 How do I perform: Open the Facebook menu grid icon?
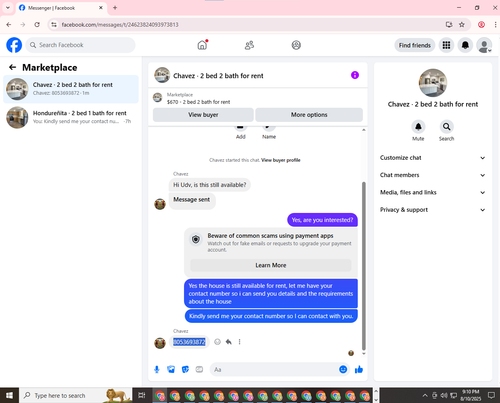(446, 45)
